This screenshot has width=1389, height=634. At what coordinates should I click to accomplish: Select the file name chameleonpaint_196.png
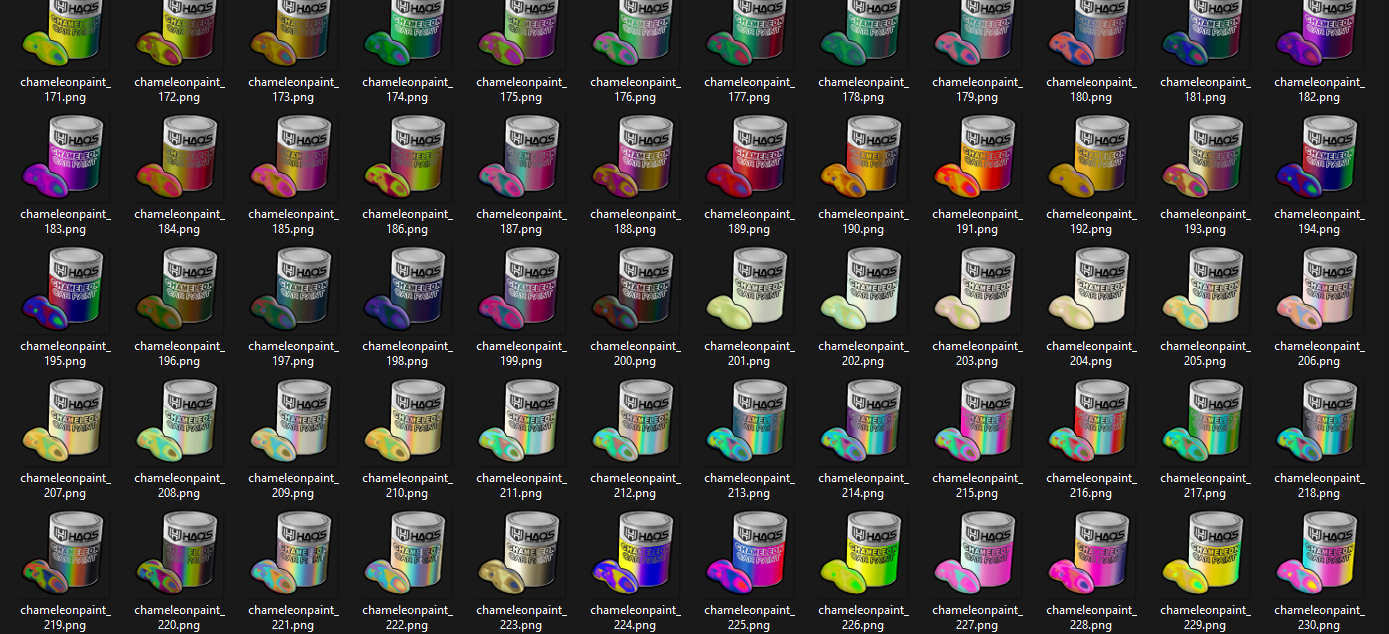[x=179, y=354]
